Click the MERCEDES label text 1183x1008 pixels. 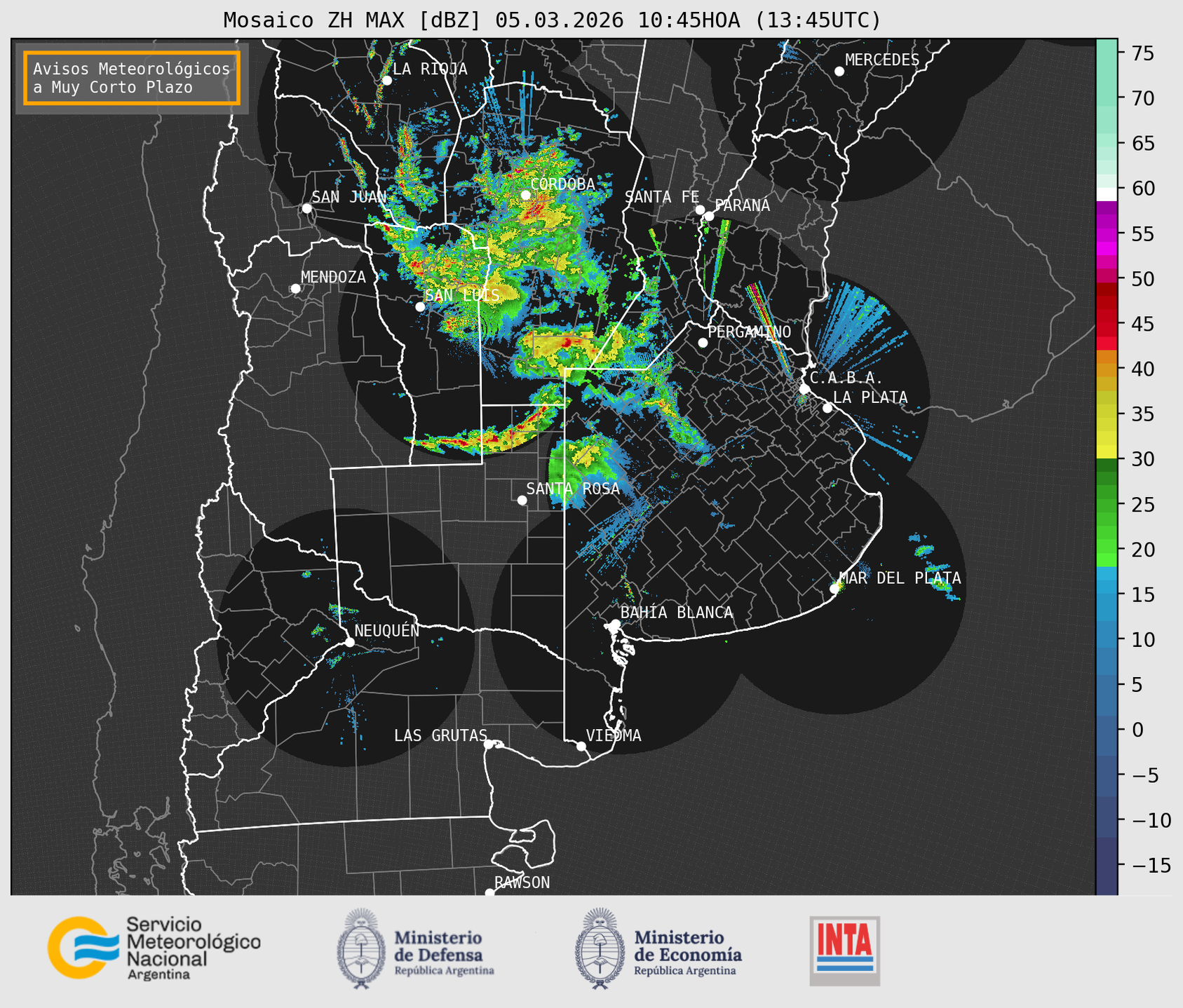[882, 60]
